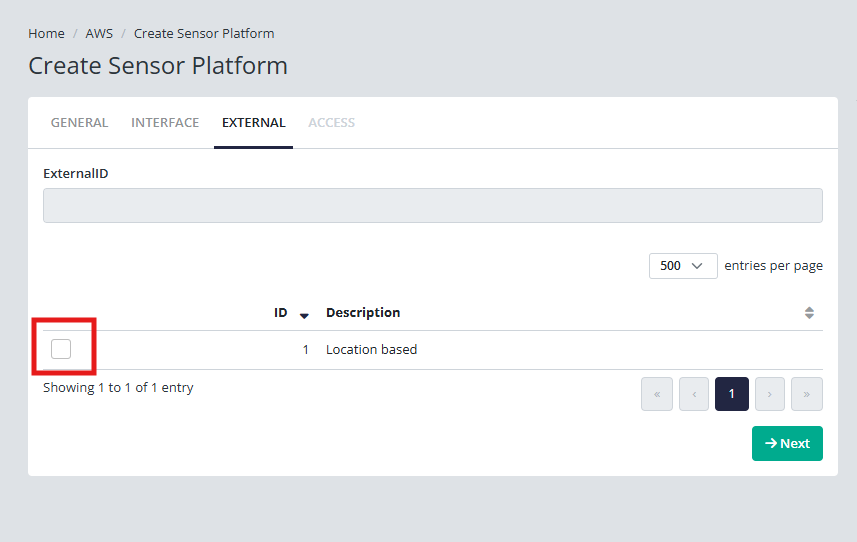Go to the last page button

[806, 394]
